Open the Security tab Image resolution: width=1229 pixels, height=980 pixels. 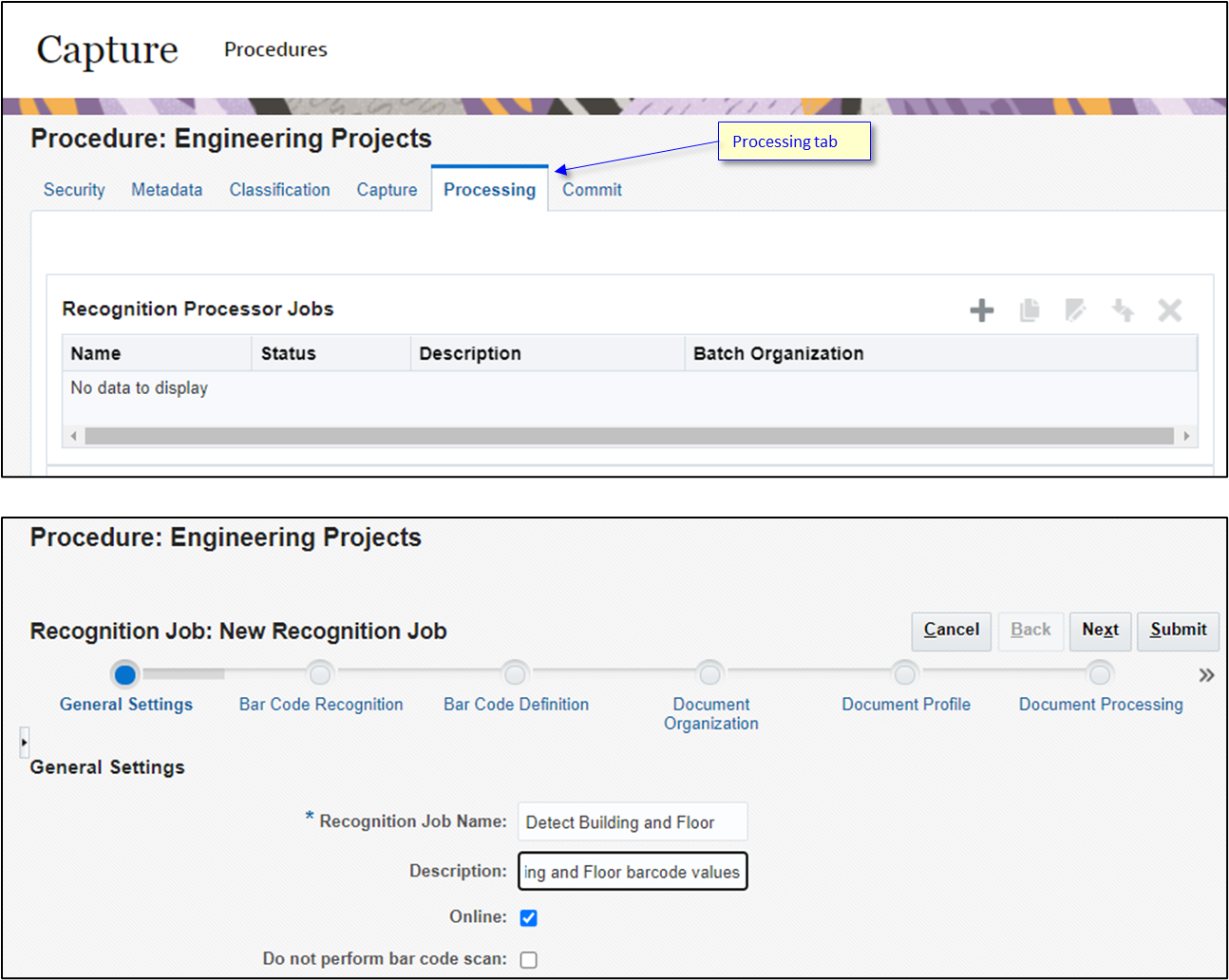pos(73,189)
